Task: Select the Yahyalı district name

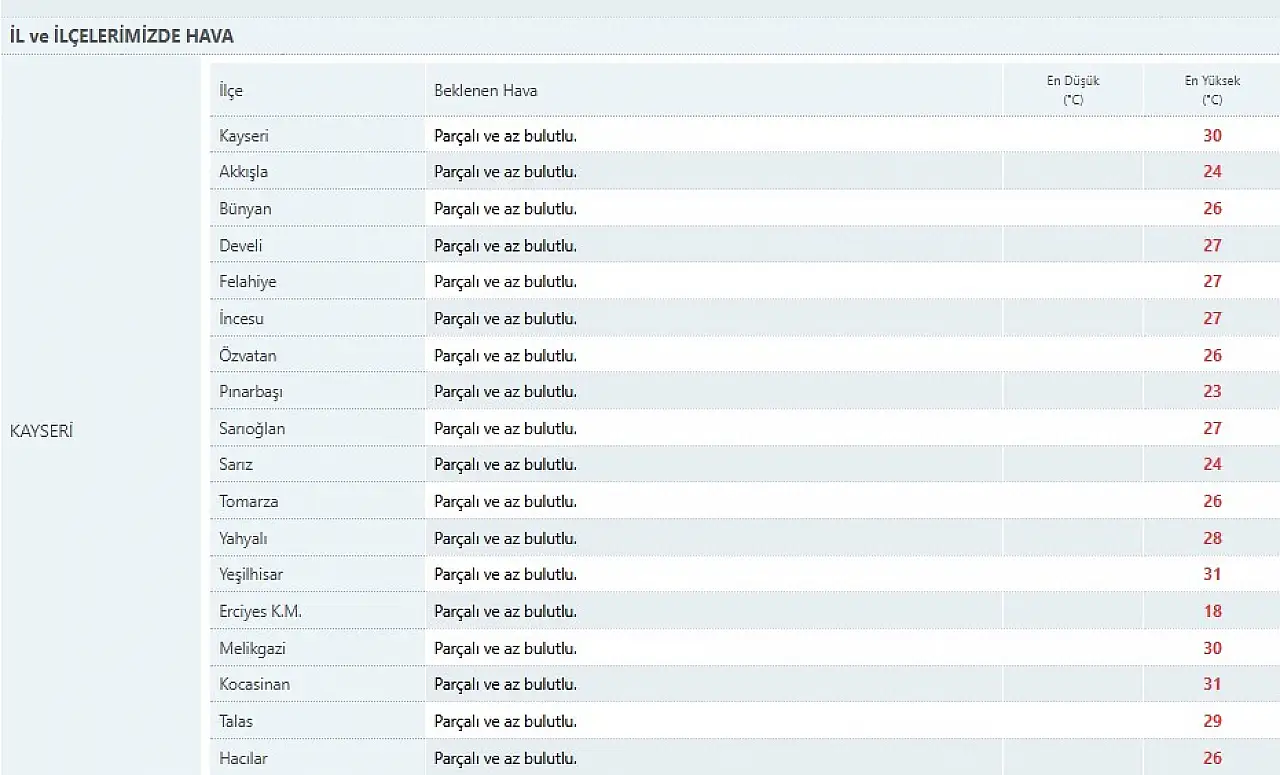Action: click(x=243, y=538)
